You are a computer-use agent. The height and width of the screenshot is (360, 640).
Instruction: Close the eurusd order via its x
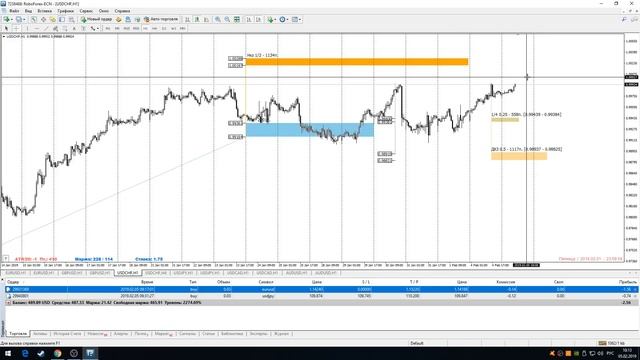click(x=635, y=289)
